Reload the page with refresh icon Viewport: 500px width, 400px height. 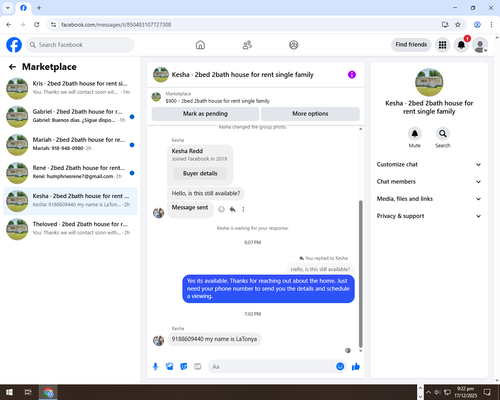(x=37, y=25)
